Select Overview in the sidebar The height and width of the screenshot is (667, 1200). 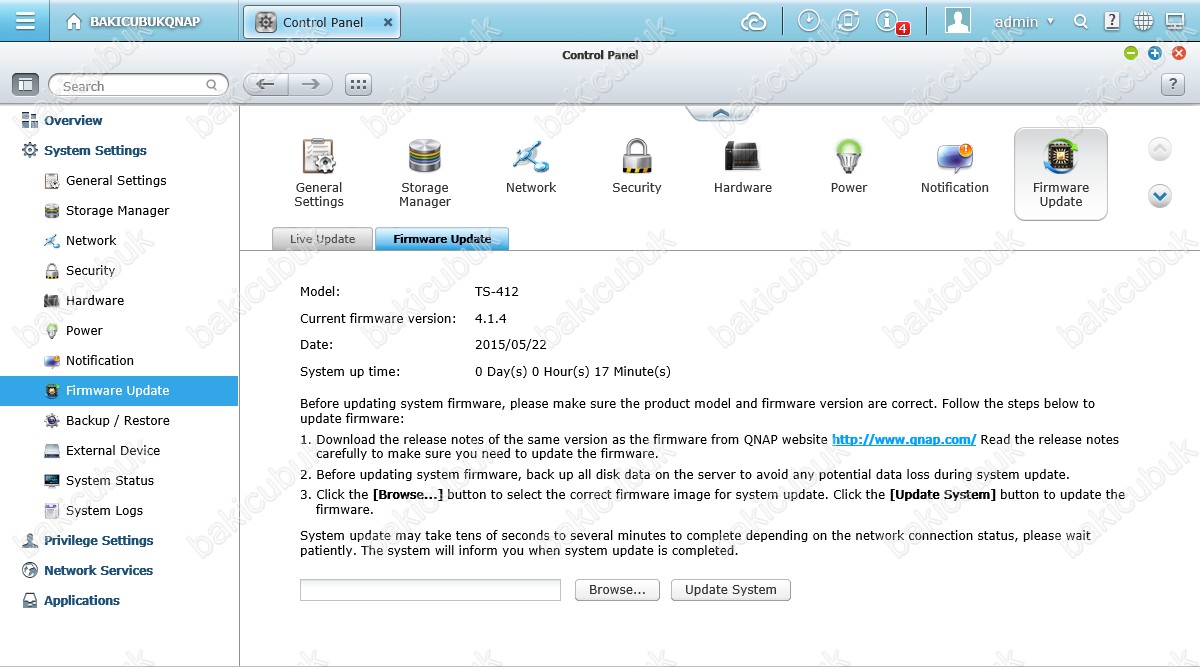(72, 120)
